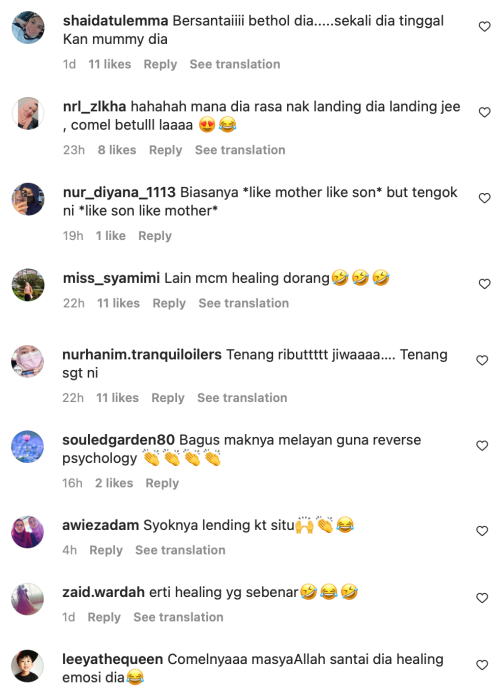Image resolution: width=500 pixels, height=696 pixels.
Task: Like awiezadam's comment heart icon
Action: [x=482, y=530]
